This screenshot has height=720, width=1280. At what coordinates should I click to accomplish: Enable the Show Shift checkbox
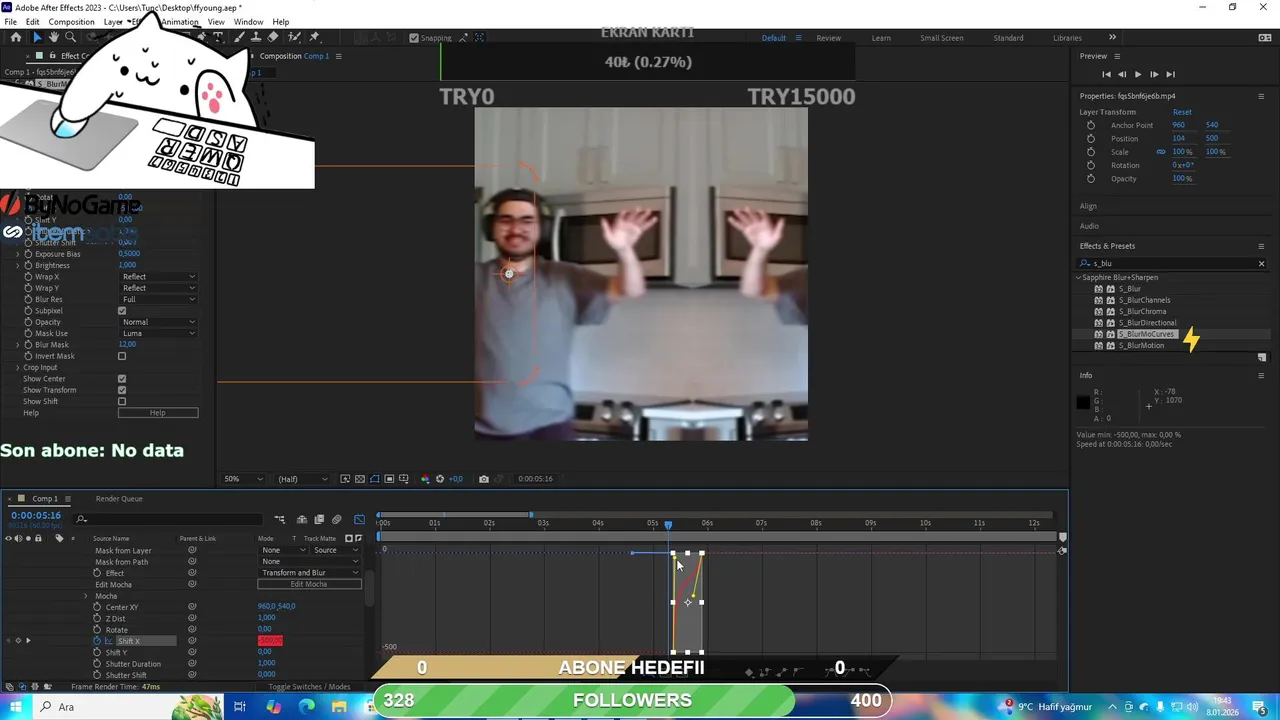tap(122, 401)
